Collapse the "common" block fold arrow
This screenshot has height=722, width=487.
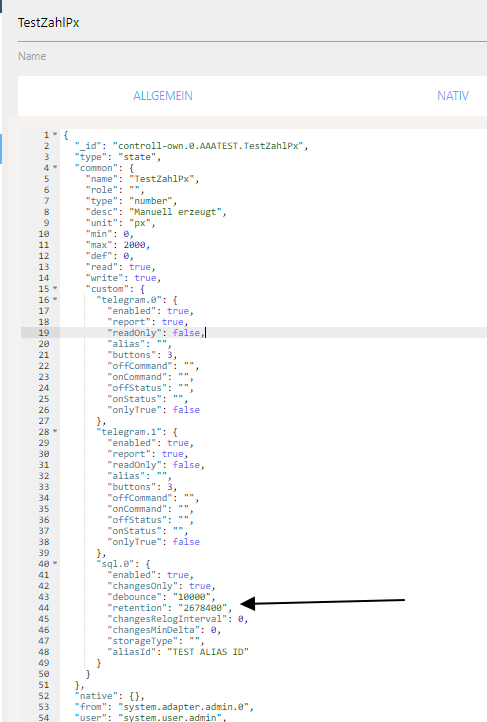tap(55, 168)
